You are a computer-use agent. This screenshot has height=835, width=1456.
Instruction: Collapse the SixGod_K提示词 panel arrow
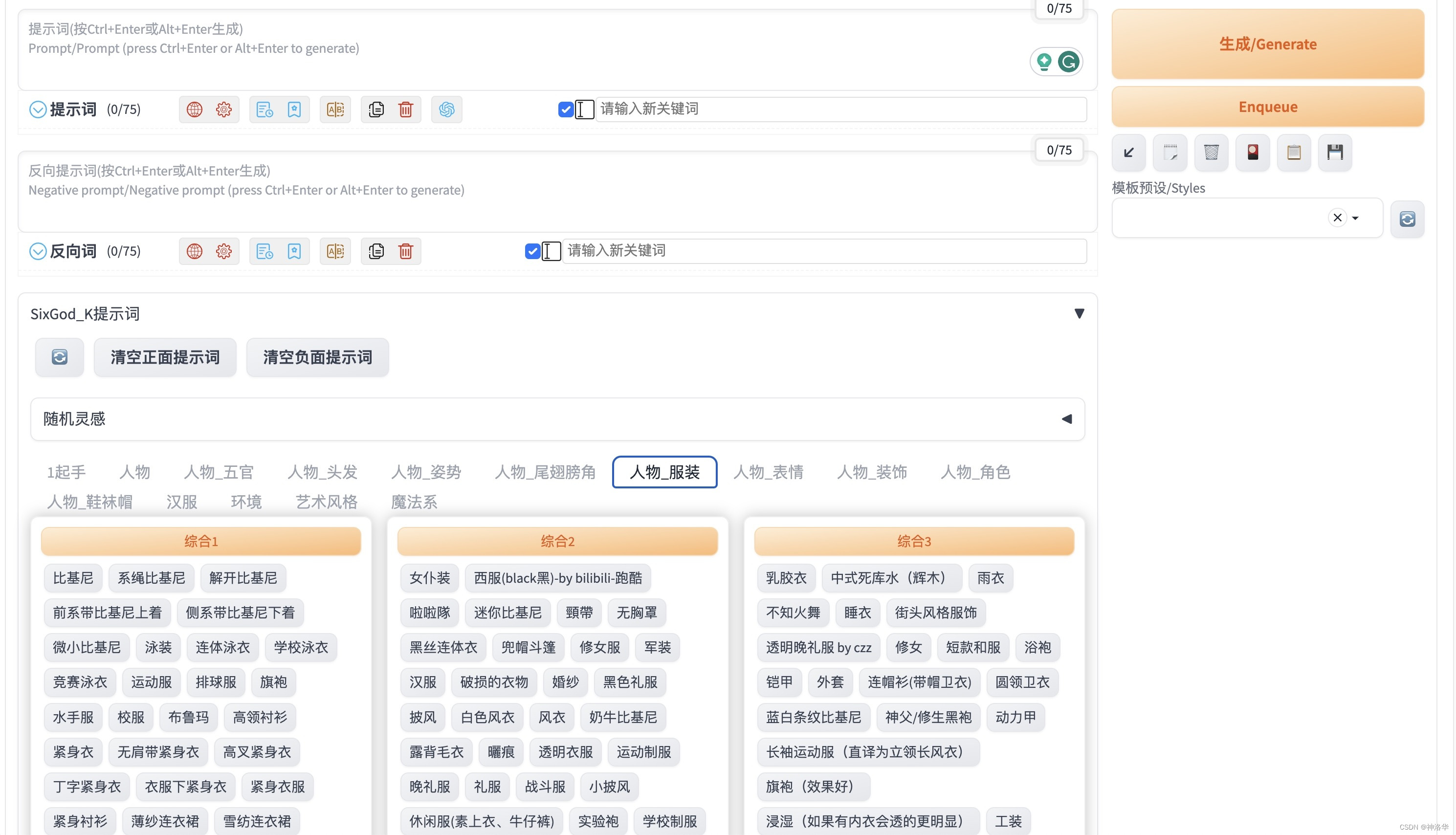(1079, 314)
